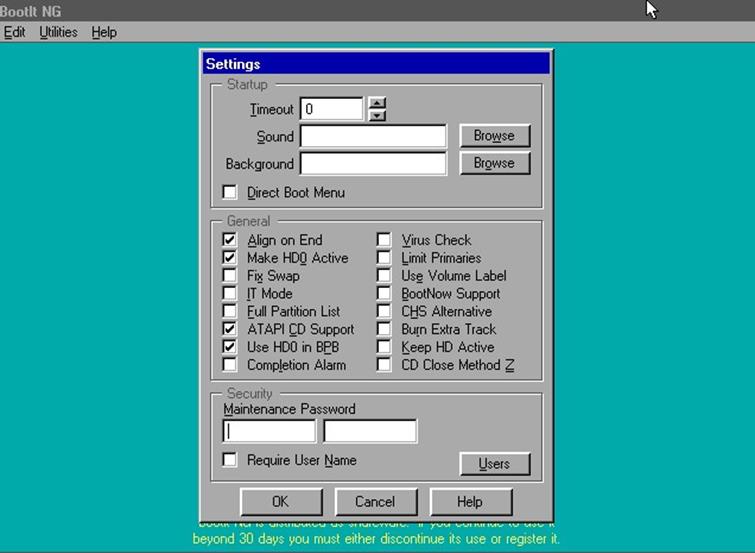Screen dimensions: 755x553
Task: Click Help button in Settings dialog
Action: (x=470, y=502)
